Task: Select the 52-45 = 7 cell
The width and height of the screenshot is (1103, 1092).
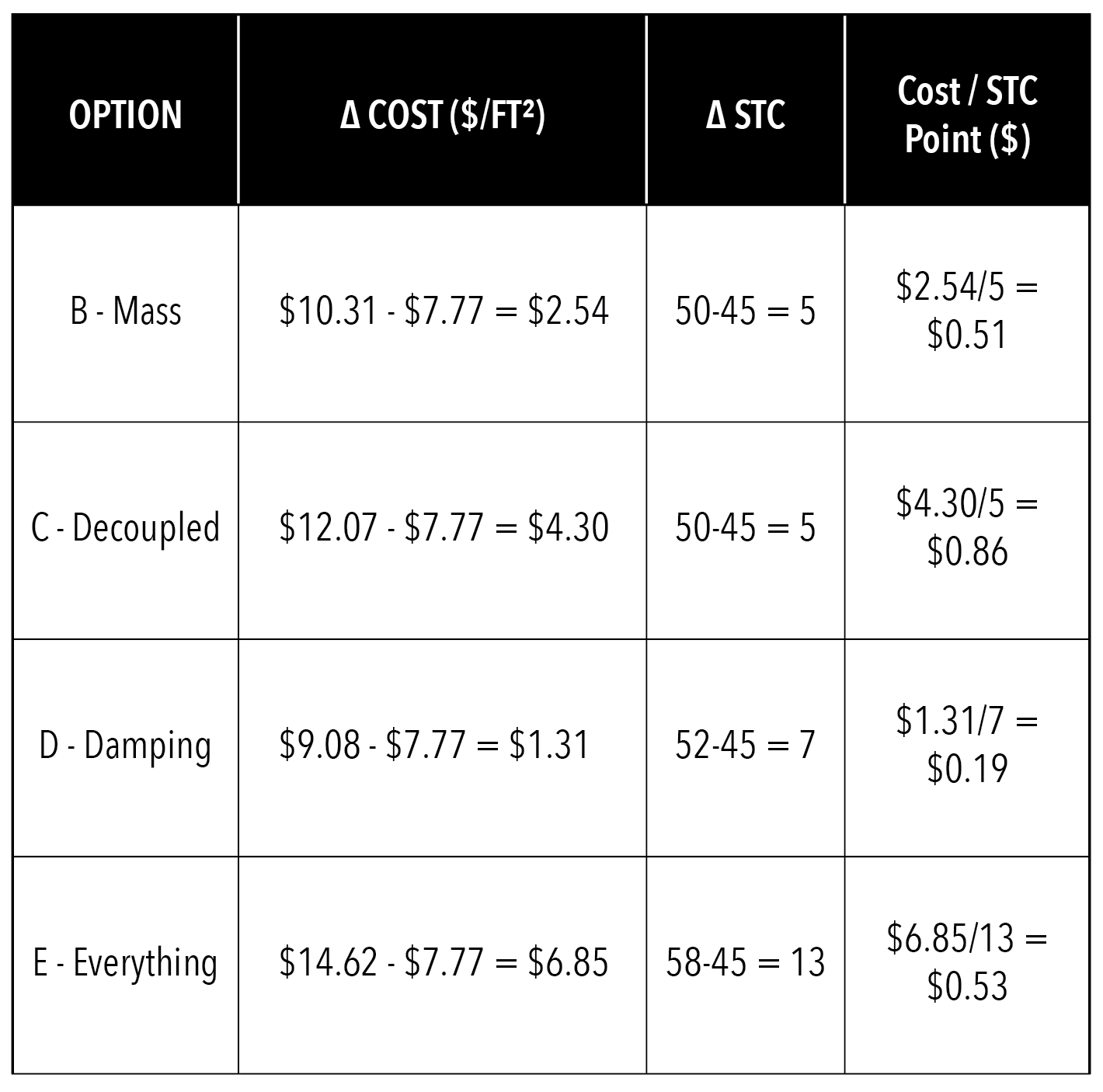Action: pyautogui.click(x=746, y=746)
